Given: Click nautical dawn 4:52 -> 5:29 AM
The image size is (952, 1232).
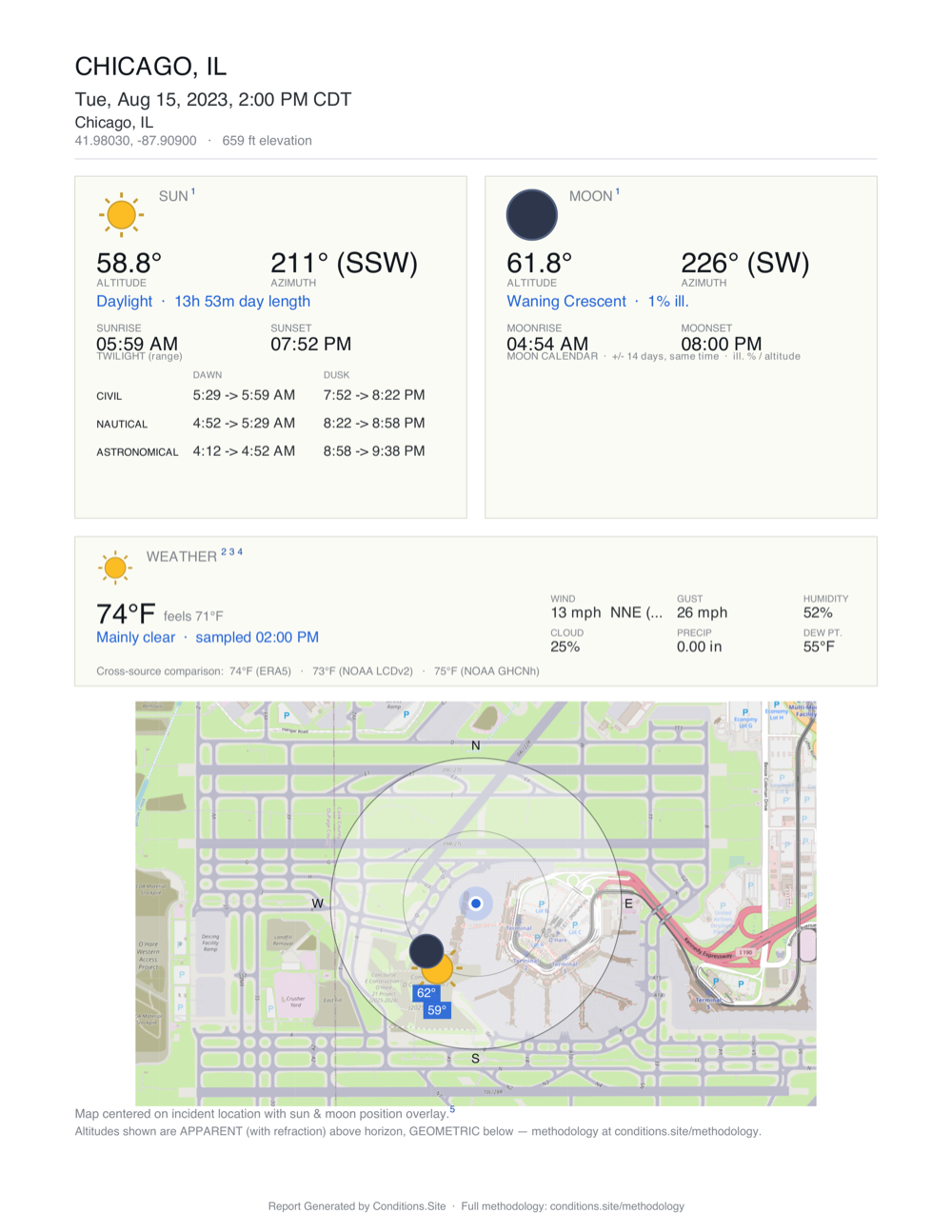Looking at the screenshot, I should pos(244,423).
